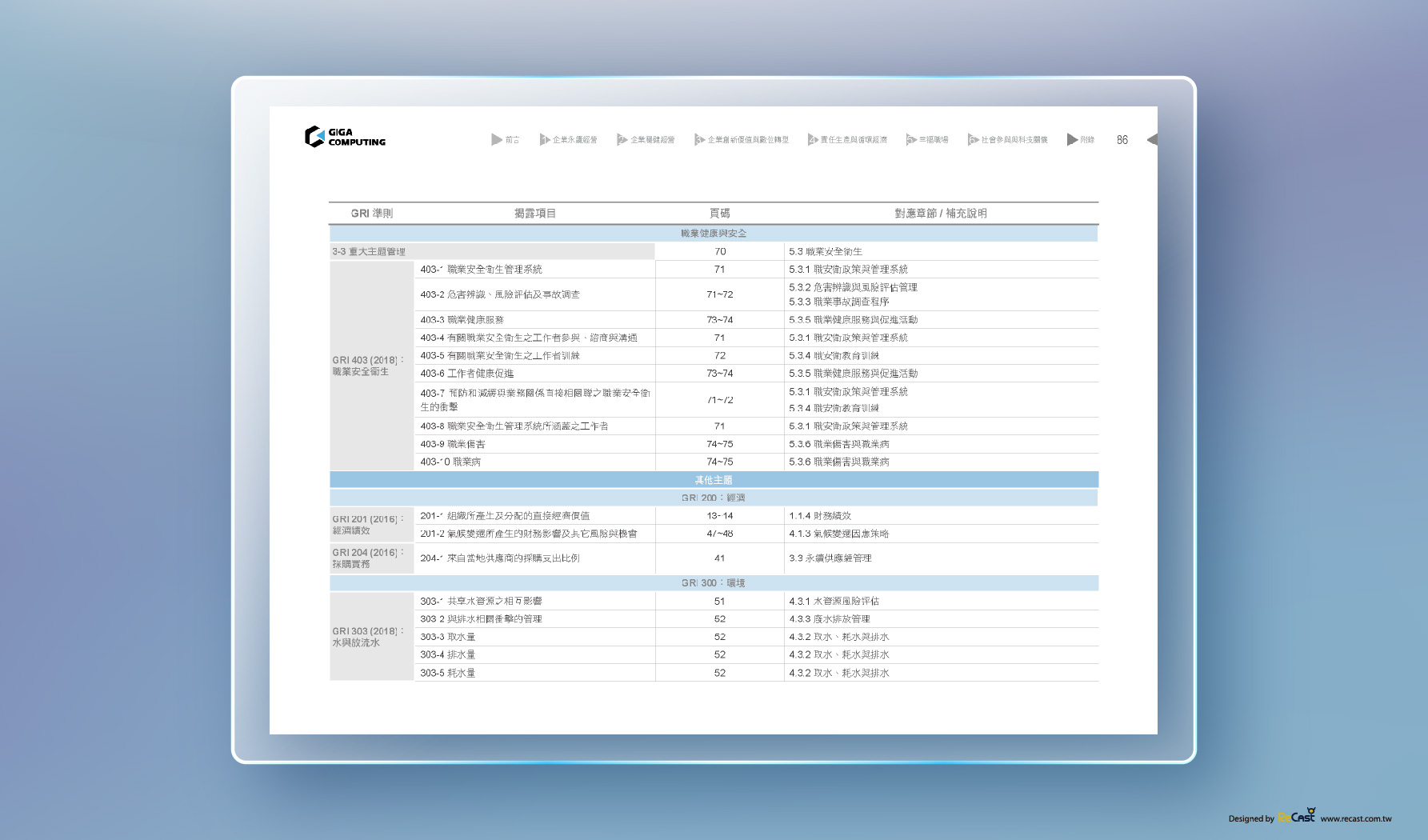Screen dimensions: 1428x840
Task: Click 5.3.3 職業事故調查程序 reference
Action: [838, 302]
